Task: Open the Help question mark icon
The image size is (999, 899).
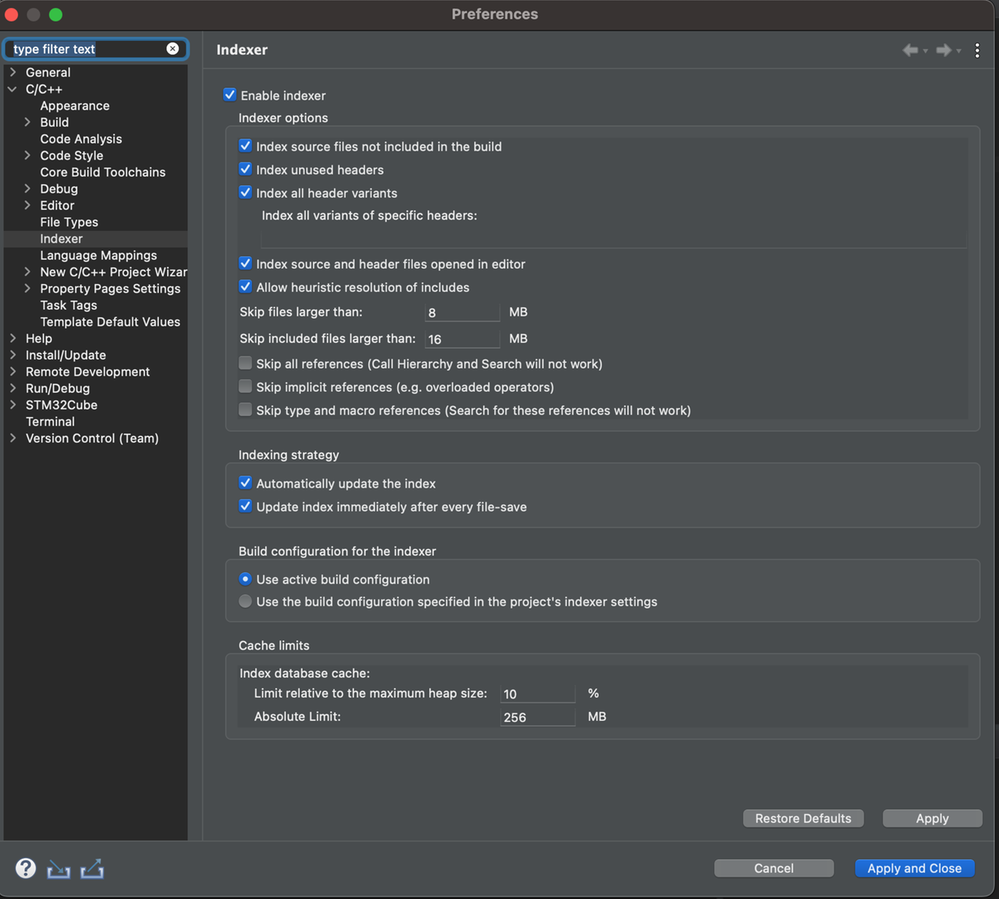Action: [x=26, y=868]
